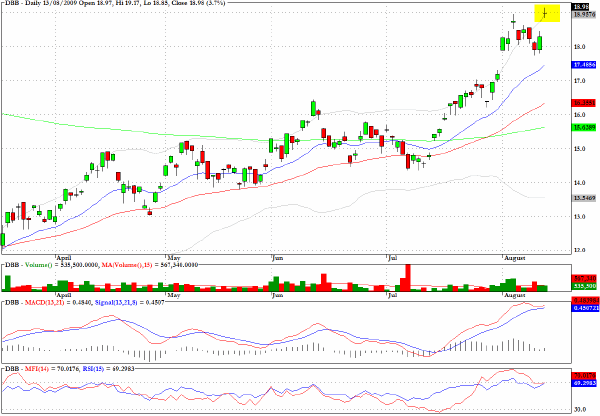Select the blue 69.2983 RSI value tag
The height and width of the screenshot is (416, 600).
584,383
